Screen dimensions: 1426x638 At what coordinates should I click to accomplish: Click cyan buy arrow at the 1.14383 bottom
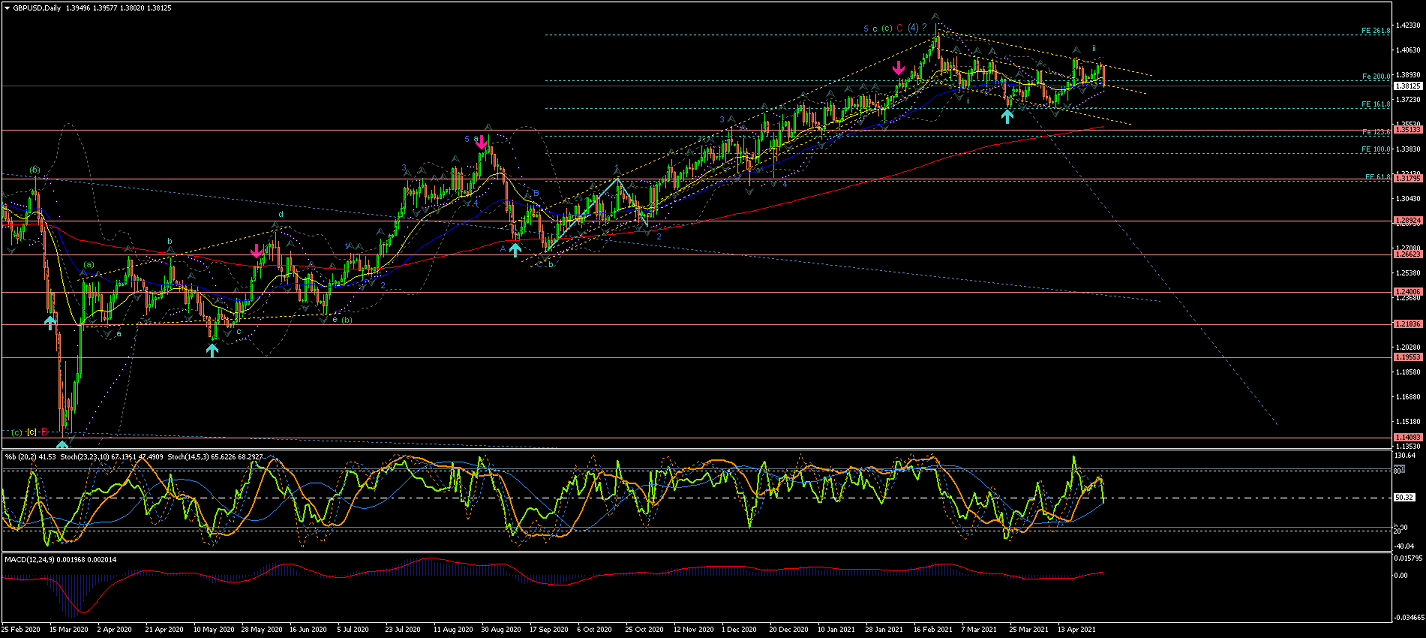click(62, 446)
